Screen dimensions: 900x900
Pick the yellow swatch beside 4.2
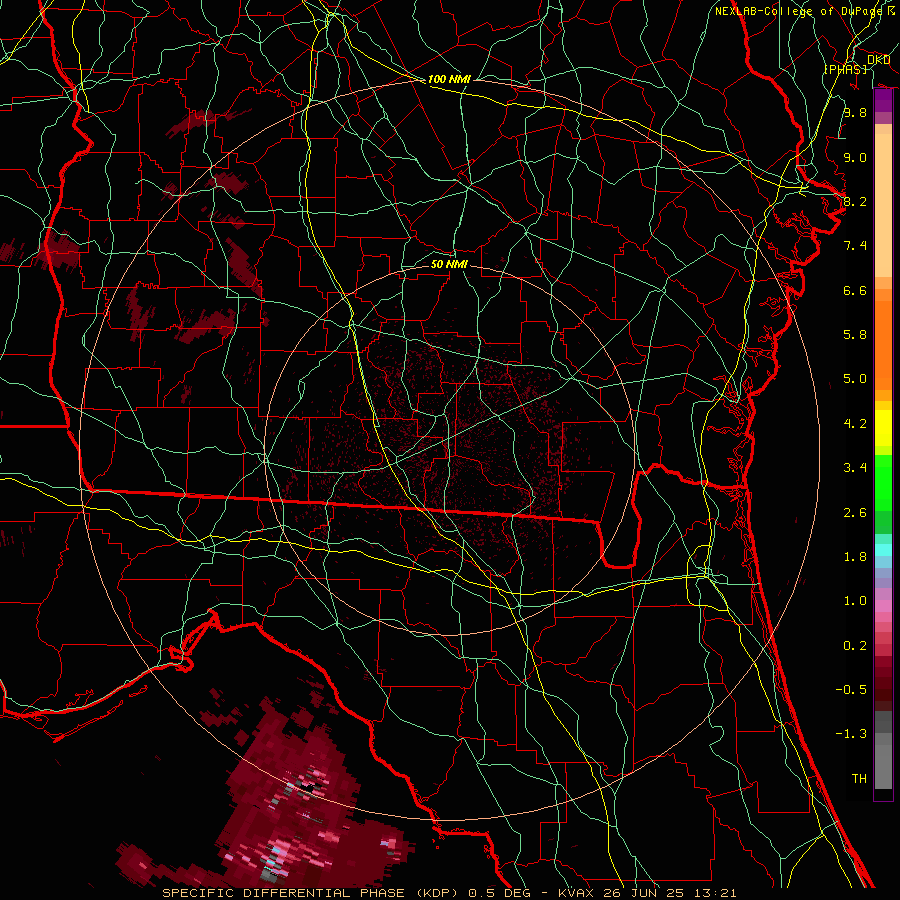click(x=883, y=428)
